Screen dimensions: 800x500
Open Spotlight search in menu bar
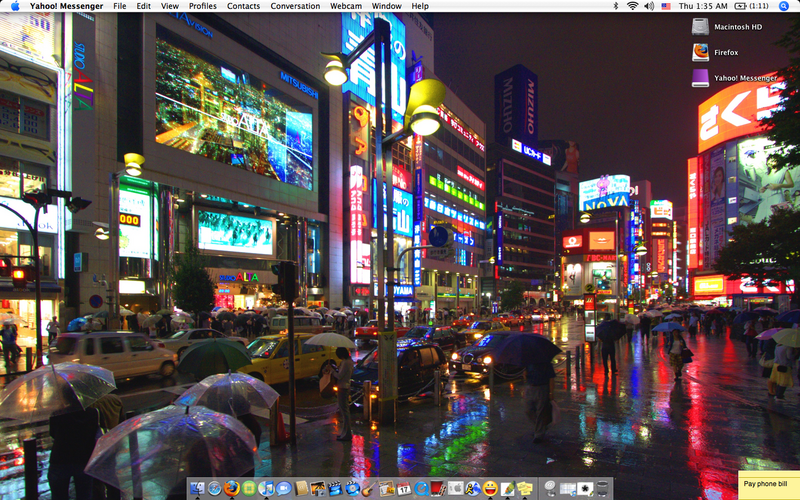point(784,6)
